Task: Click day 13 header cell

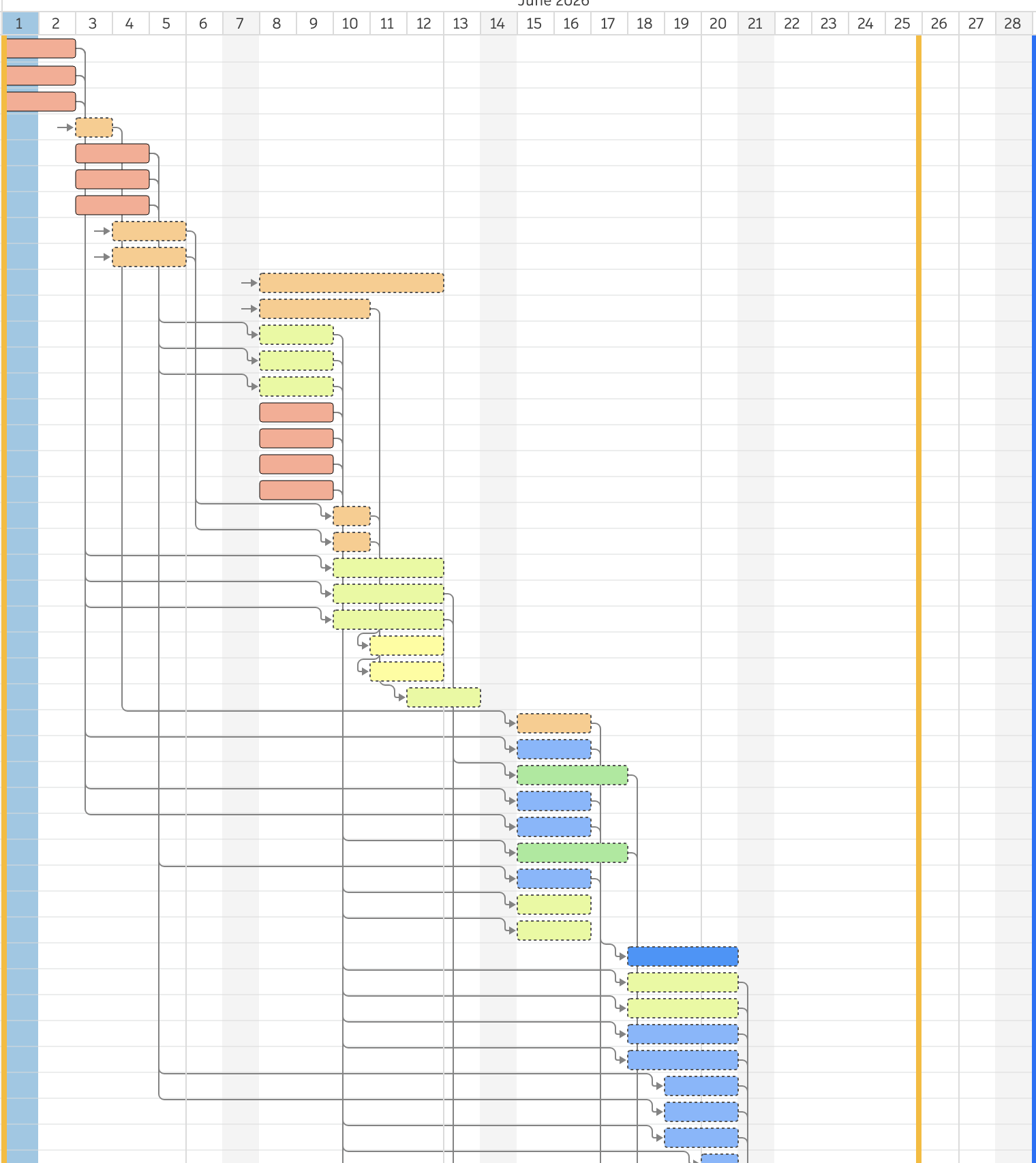Action: coord(461,24)
